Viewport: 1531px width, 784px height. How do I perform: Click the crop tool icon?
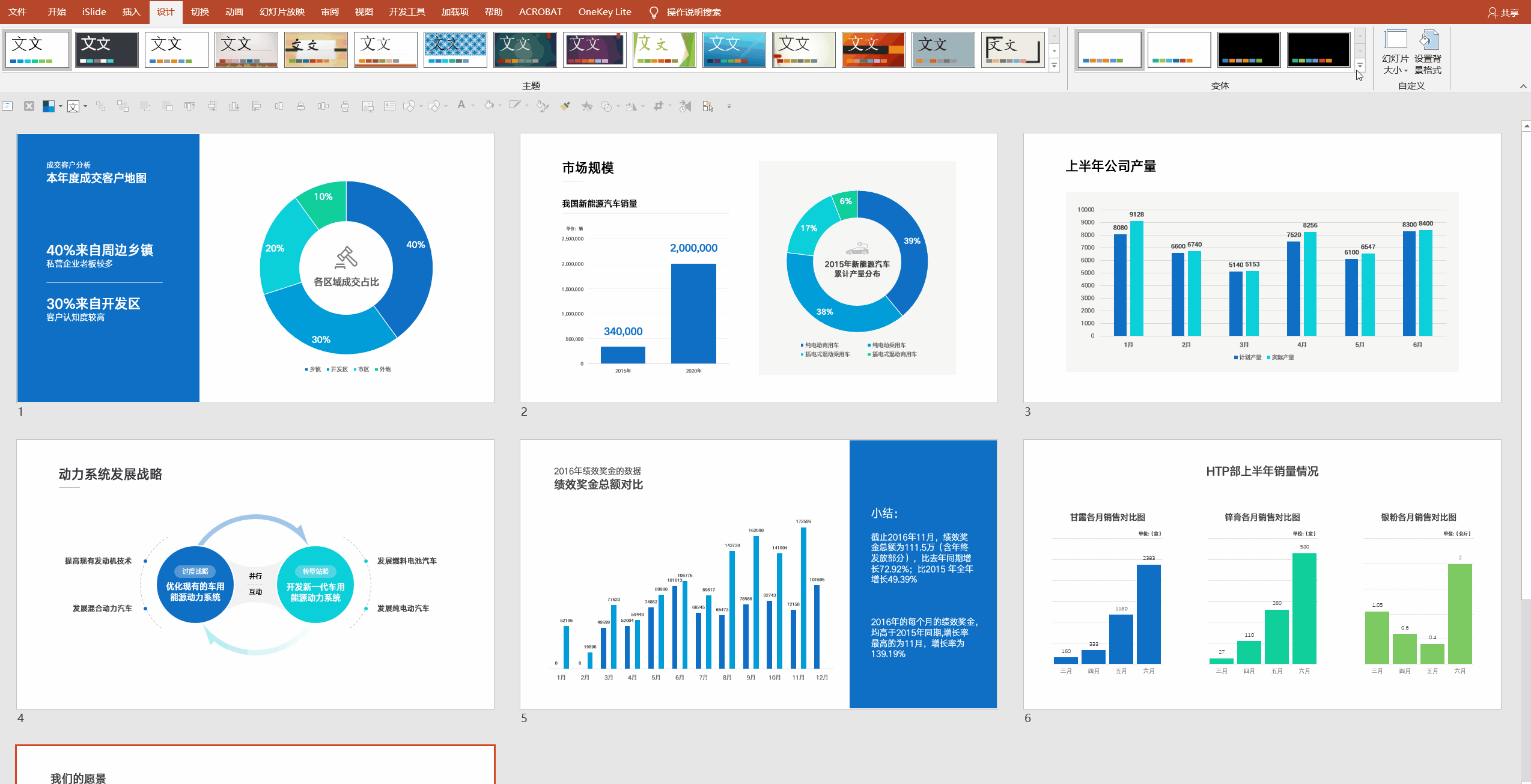[659, 106]
